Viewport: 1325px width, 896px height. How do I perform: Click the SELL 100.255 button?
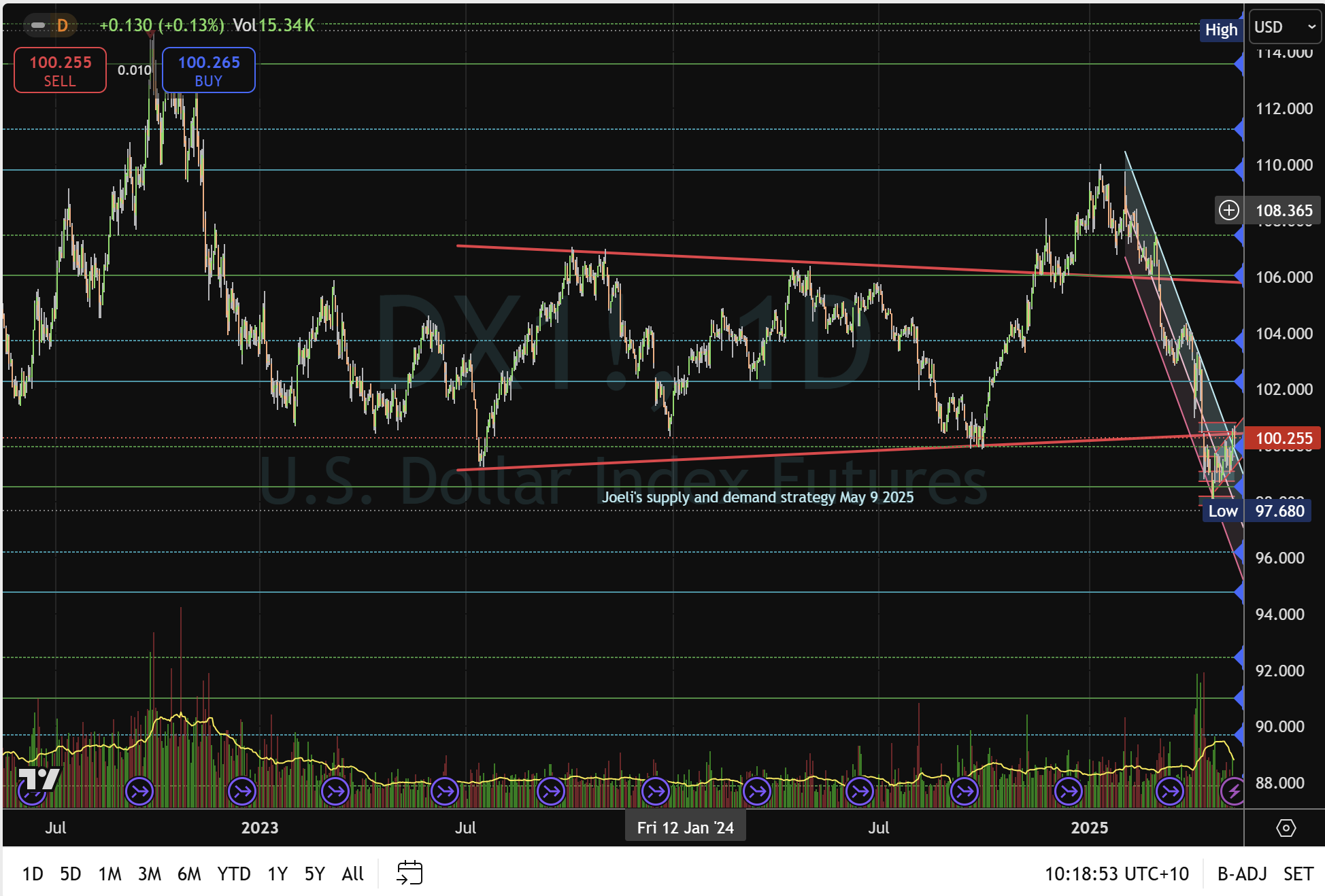60,70
